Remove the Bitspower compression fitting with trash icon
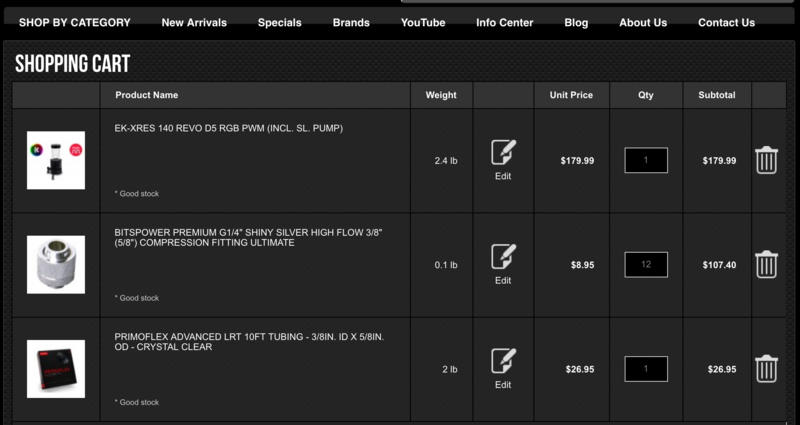Viewport: 800px width, 425px height. 766,264
